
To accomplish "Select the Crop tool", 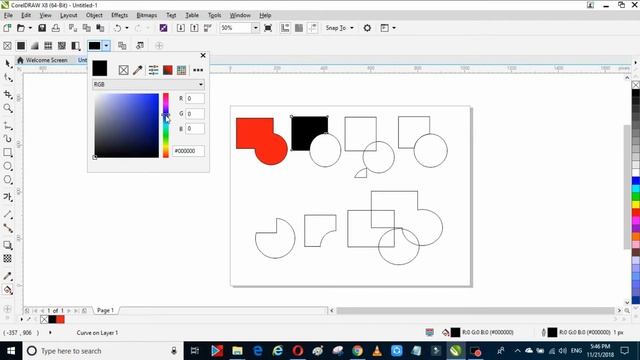I will (x=8, y=94).
